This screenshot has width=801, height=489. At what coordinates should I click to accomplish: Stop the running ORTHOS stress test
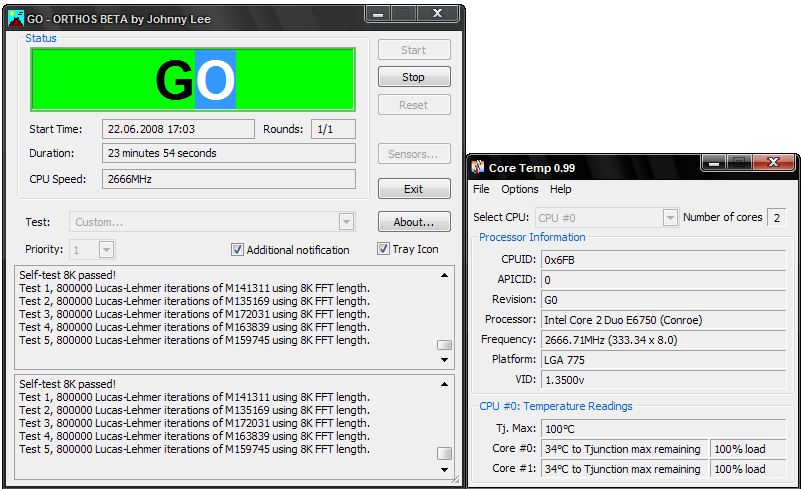414,77
